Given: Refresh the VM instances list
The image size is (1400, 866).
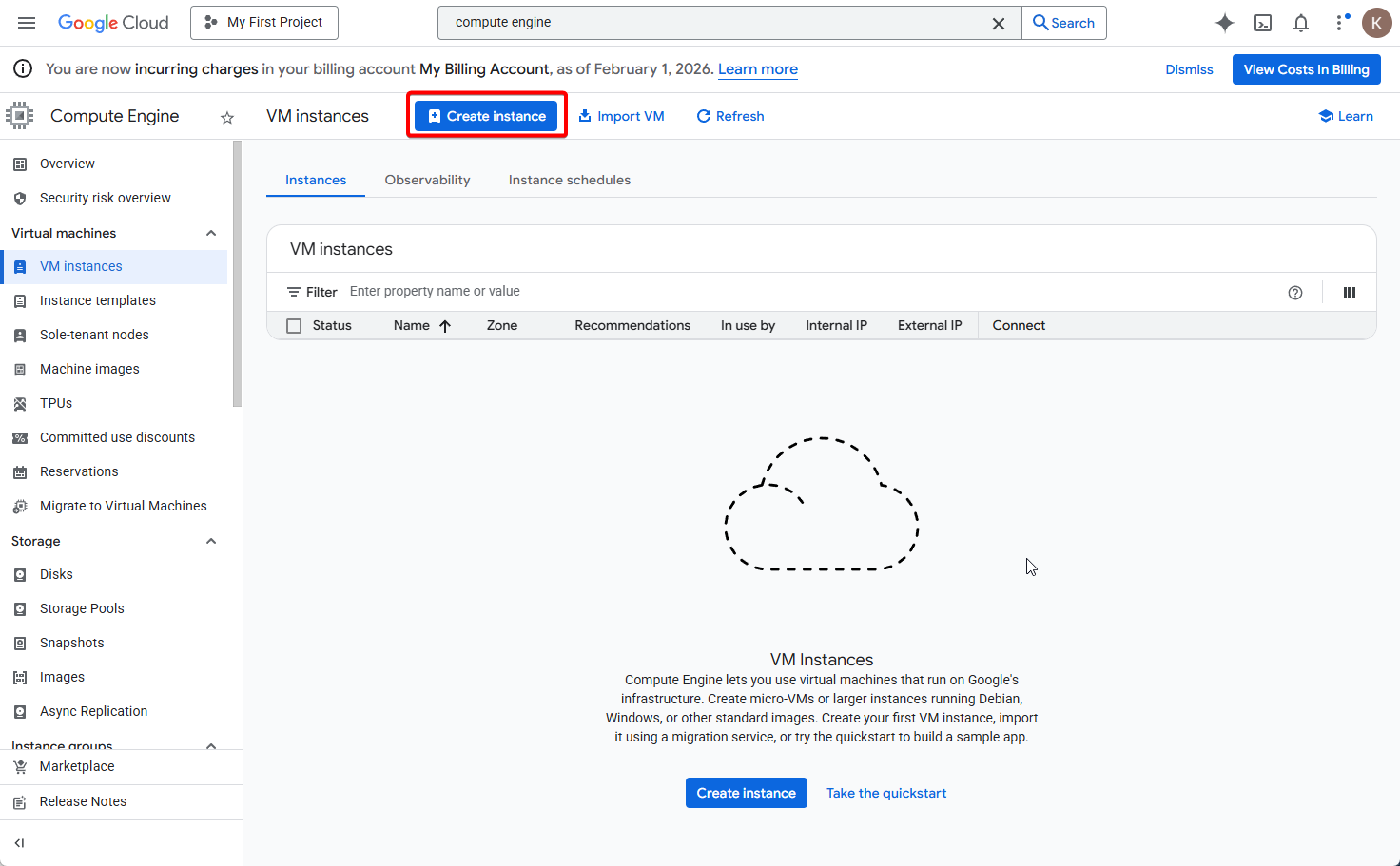Looking at the screenshot, I should point(730,116).
